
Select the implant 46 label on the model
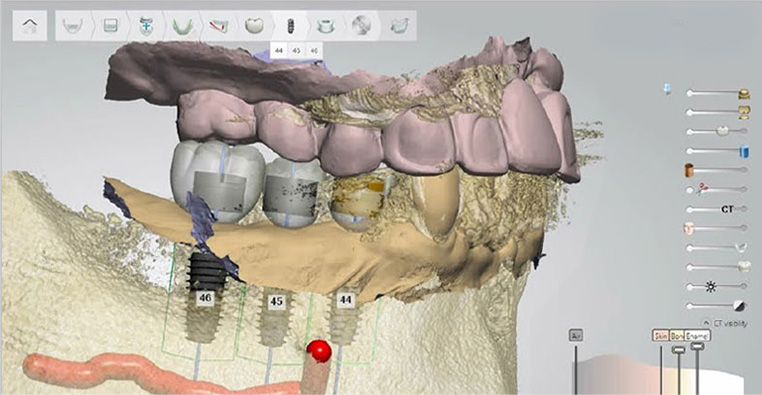(x=205, y=297)
